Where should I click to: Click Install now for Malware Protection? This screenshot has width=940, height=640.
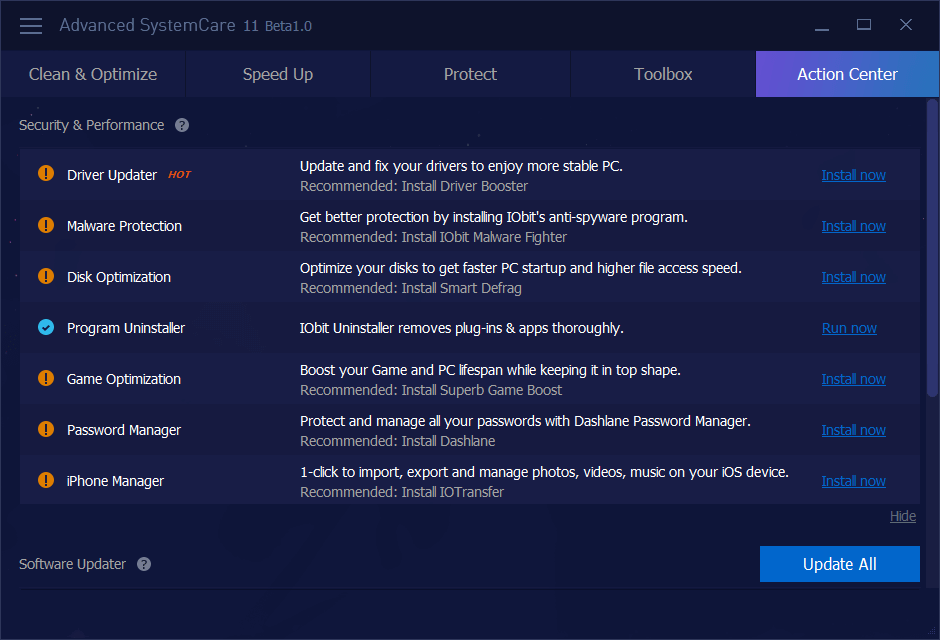(x=853, y=226)
